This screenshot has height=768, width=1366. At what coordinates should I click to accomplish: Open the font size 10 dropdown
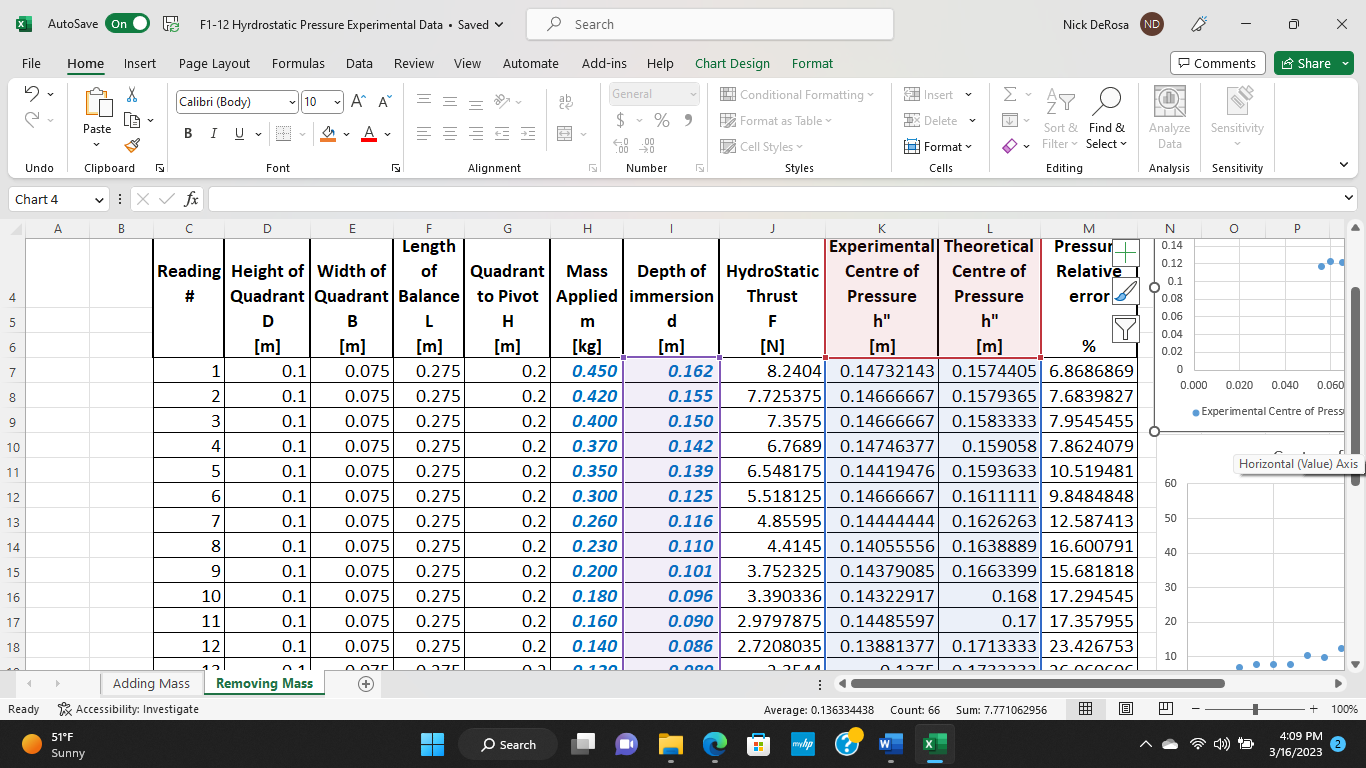point(338,102)
